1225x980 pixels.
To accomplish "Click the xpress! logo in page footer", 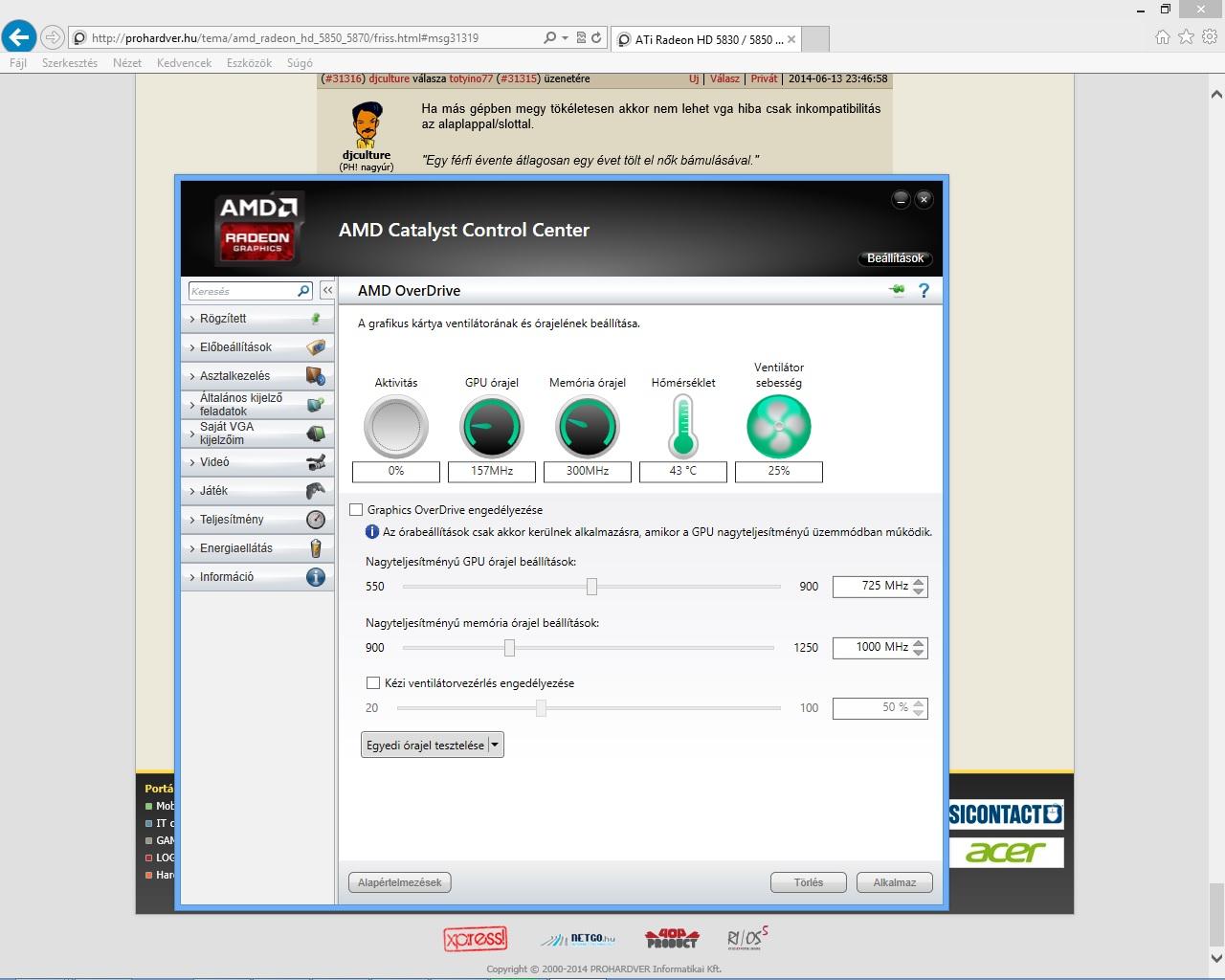I will (476, 938).
